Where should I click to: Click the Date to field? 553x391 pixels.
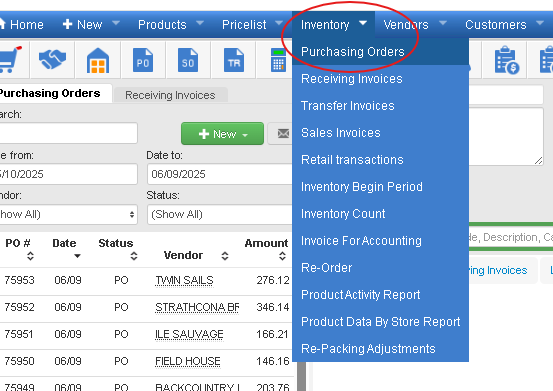coord(219,174)
